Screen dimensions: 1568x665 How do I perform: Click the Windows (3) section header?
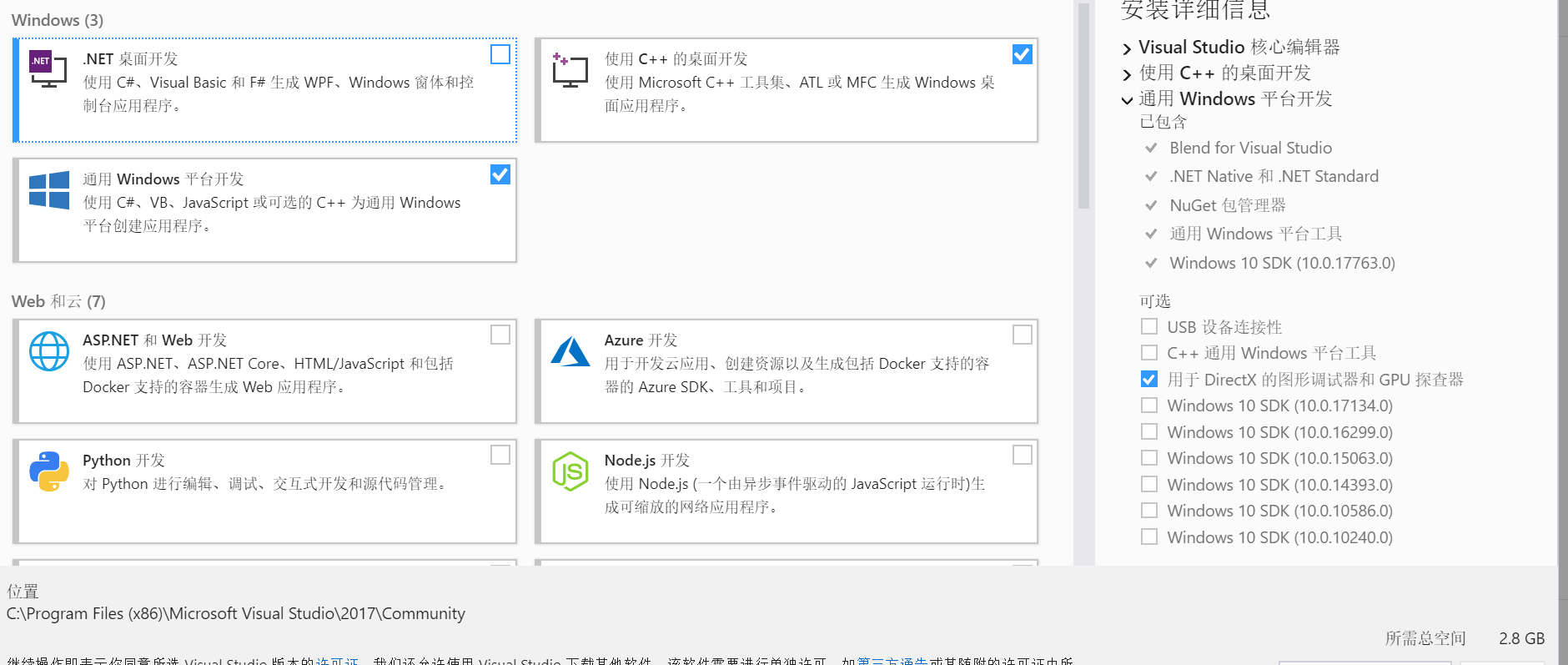pos(58,20)
